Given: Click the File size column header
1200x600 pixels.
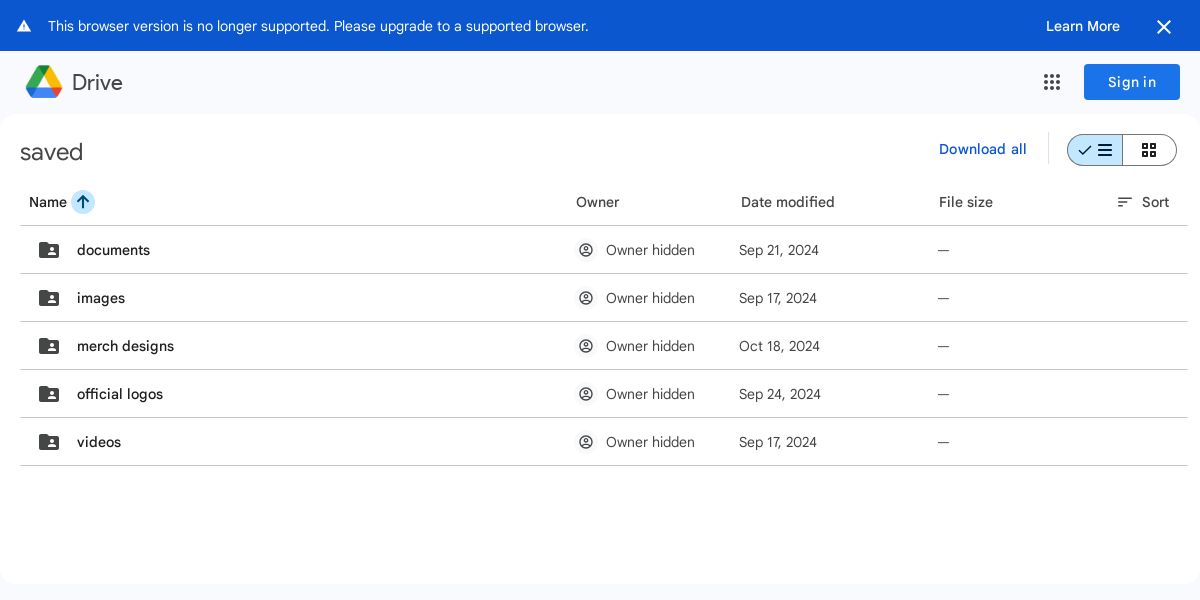Looking at the screenshot, I should point(965,202).
